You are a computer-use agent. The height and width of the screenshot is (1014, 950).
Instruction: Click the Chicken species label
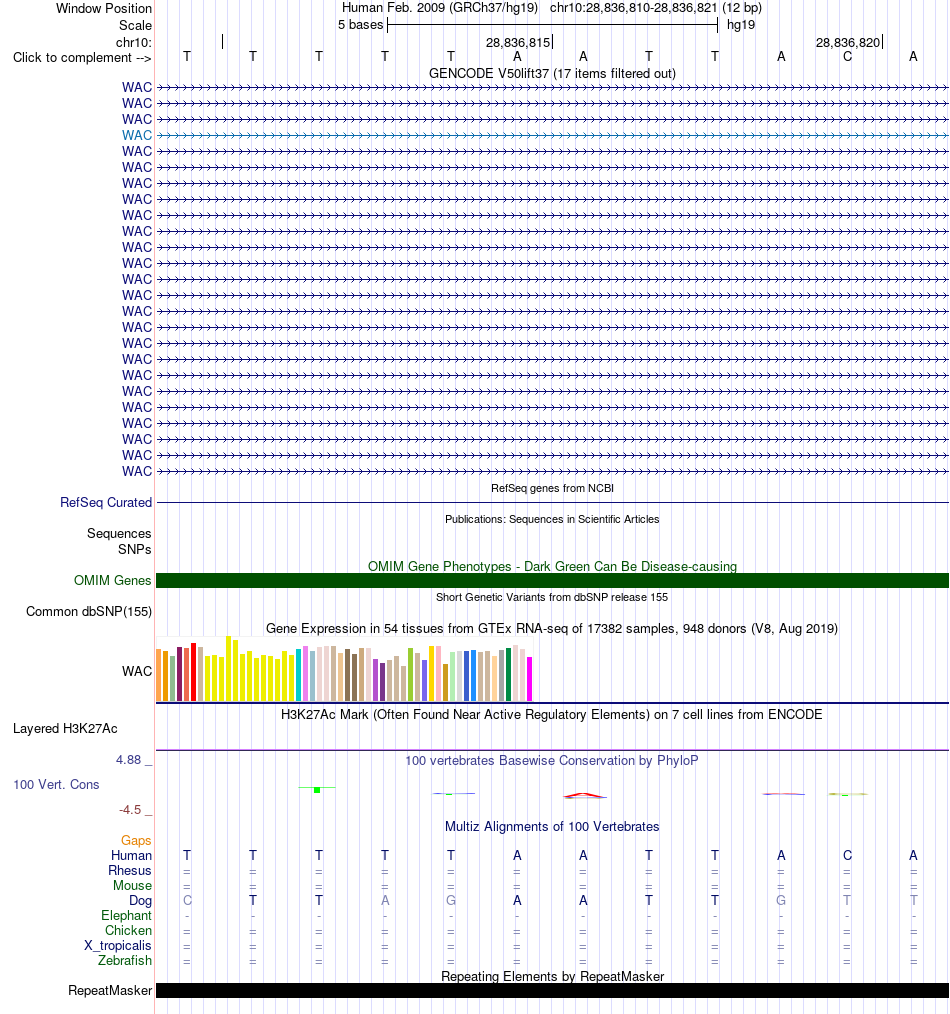[128, 931]
